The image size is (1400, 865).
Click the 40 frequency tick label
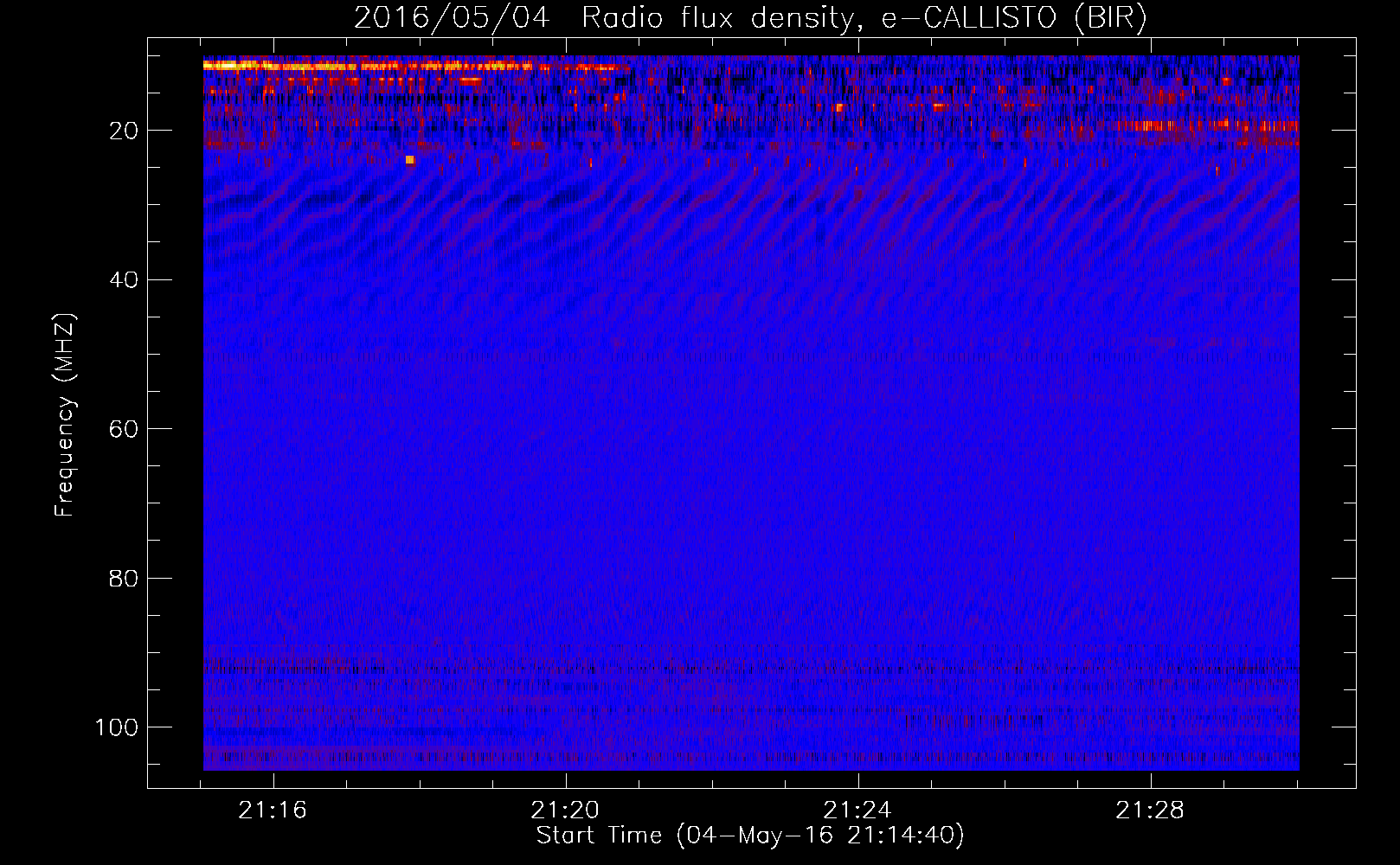[125, 280]
